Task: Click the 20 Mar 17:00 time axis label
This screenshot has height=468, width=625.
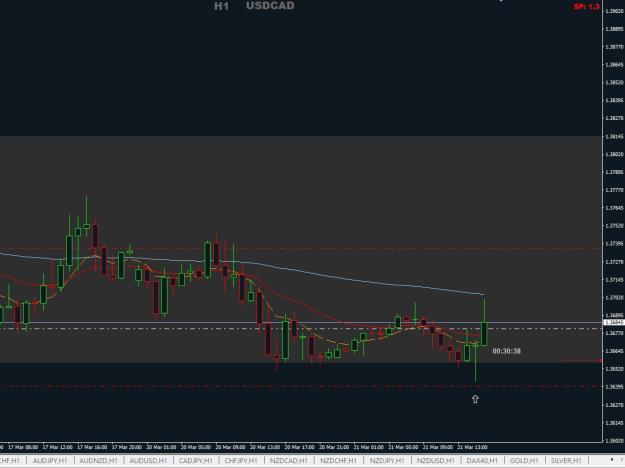Action: click(299, 447)
